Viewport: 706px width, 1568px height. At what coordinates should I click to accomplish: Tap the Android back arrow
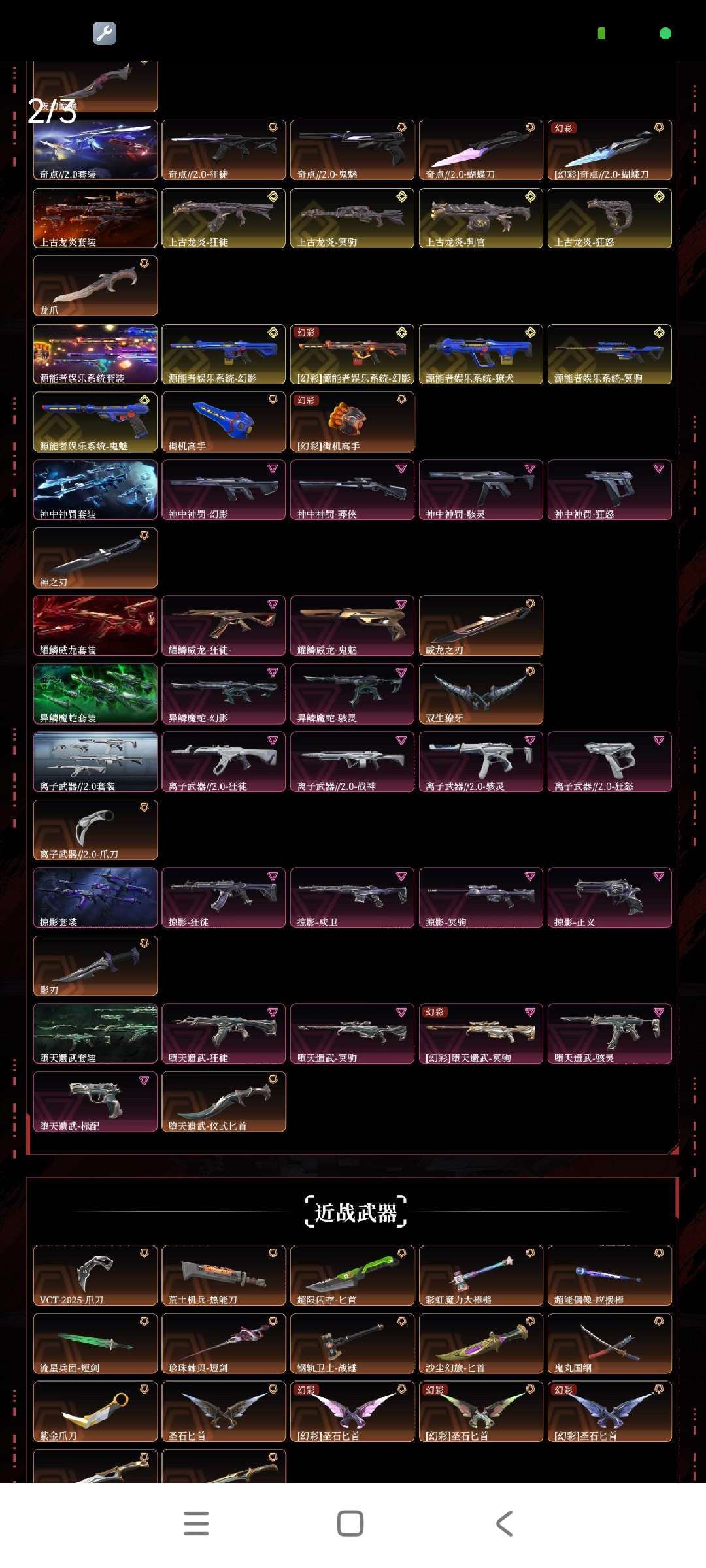(504, 1523)
